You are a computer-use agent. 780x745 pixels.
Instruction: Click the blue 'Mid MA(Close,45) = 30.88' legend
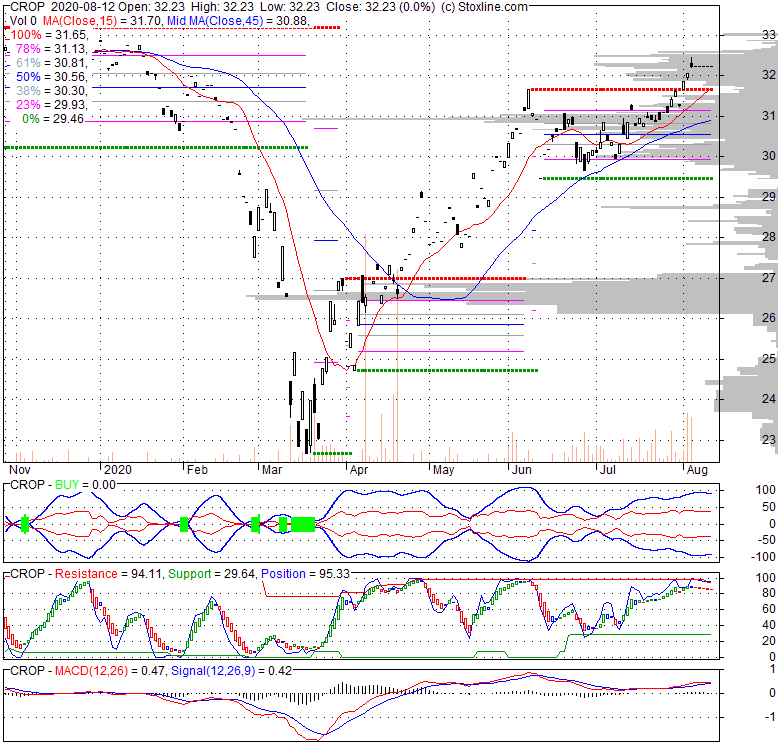(x=238, y=21)
